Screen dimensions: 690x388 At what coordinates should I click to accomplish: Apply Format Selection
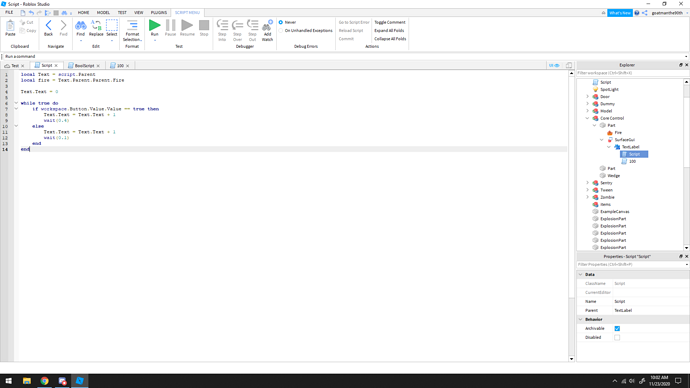coord(132,30)
